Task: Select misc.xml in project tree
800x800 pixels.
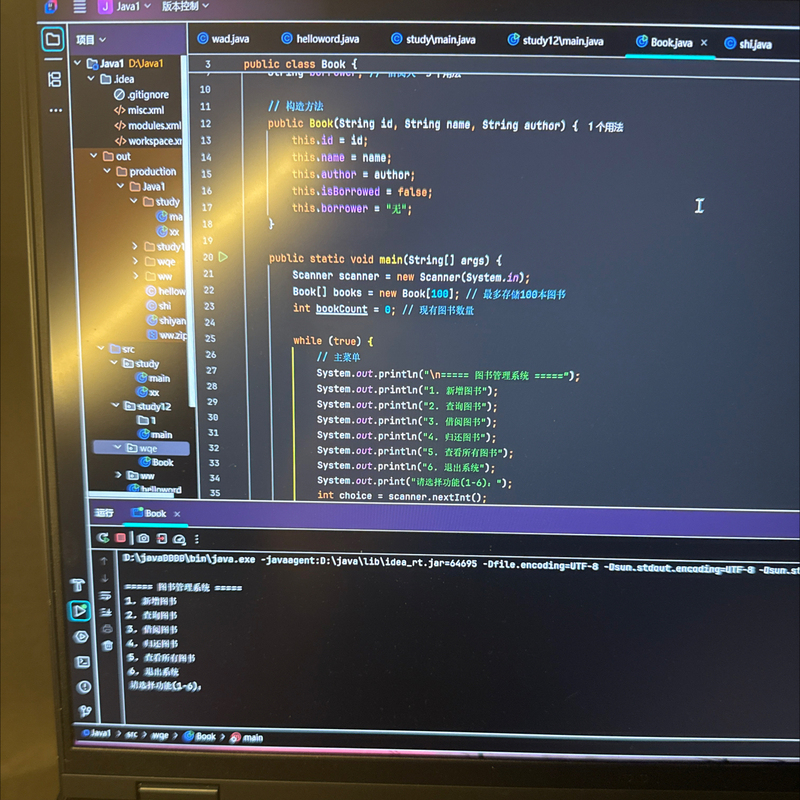Action: [139, 110]
